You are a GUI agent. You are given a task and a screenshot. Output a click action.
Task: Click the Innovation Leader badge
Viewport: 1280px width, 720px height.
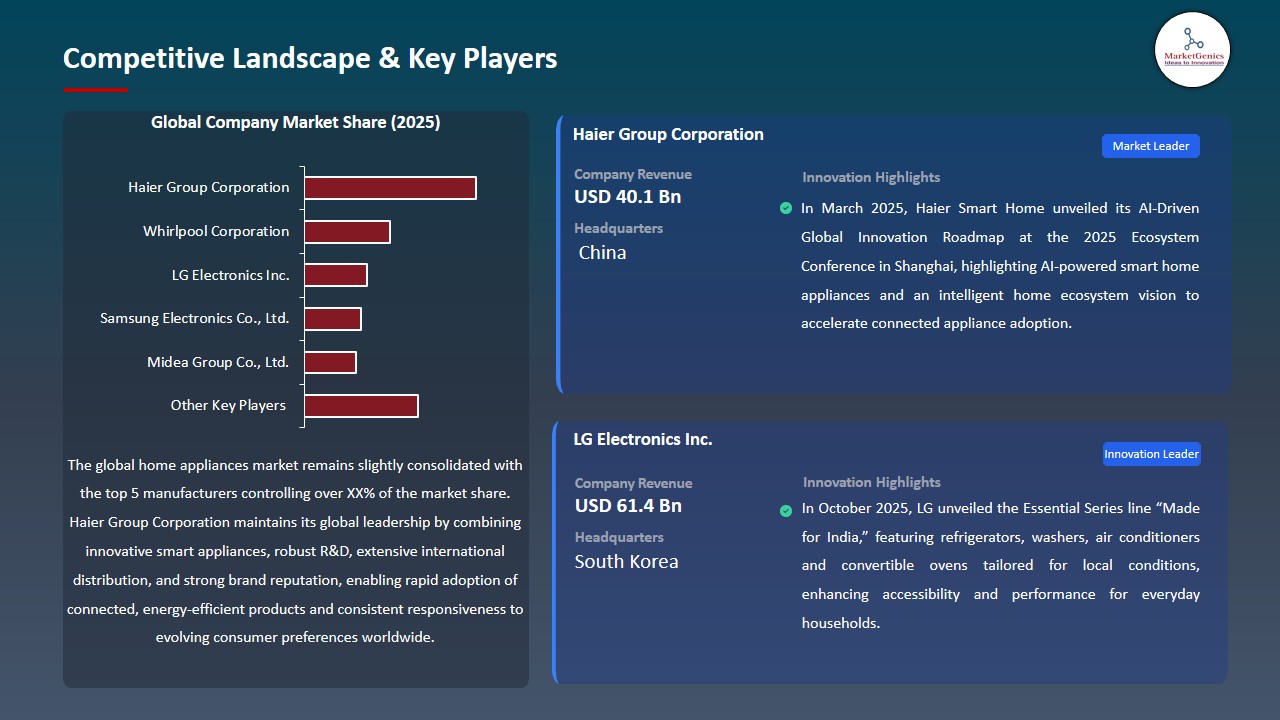(x=1151, y=453)
